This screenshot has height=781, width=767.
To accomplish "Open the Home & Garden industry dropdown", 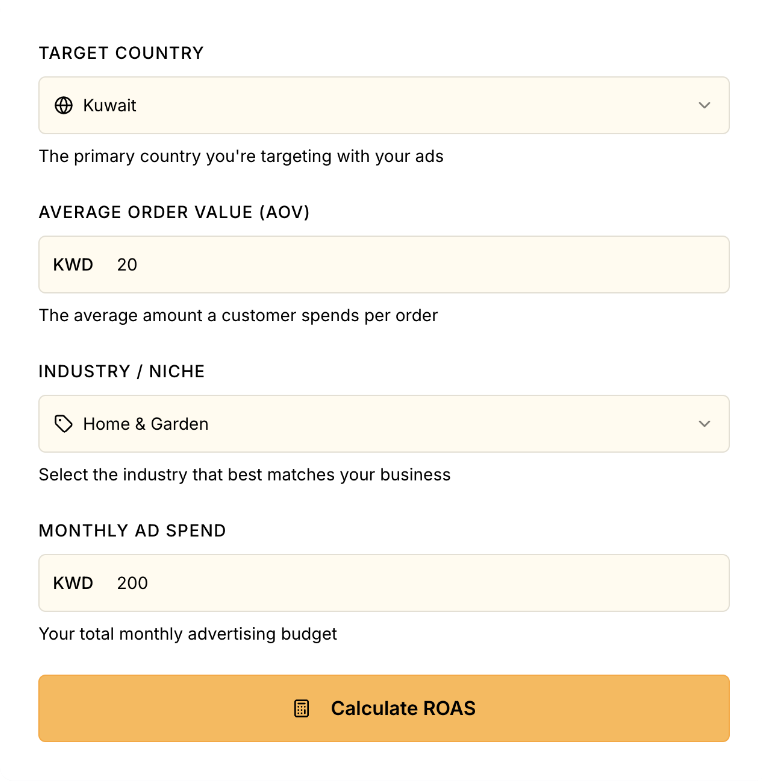I will point(384,424).
